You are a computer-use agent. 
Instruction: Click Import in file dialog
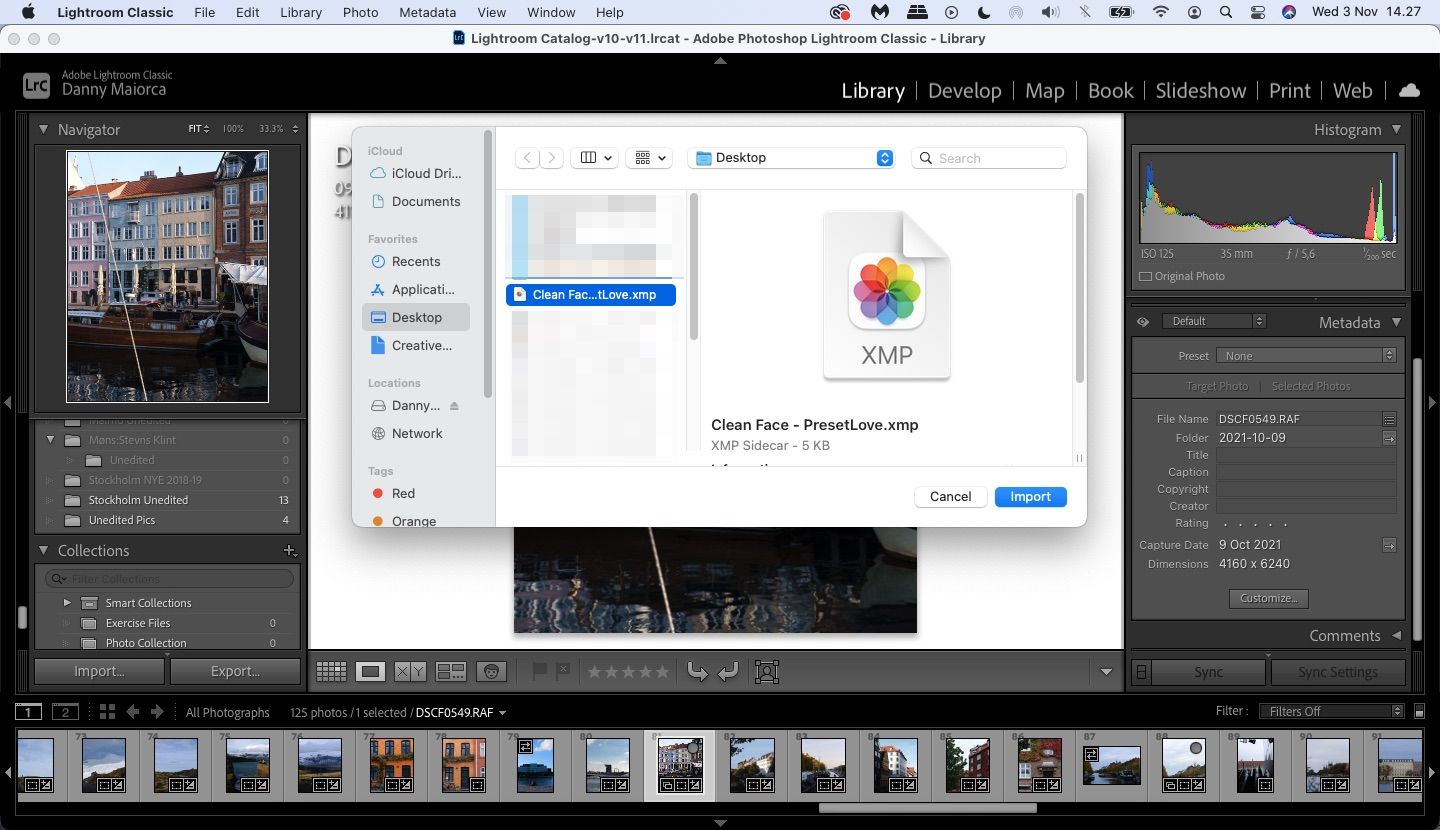1030,497
